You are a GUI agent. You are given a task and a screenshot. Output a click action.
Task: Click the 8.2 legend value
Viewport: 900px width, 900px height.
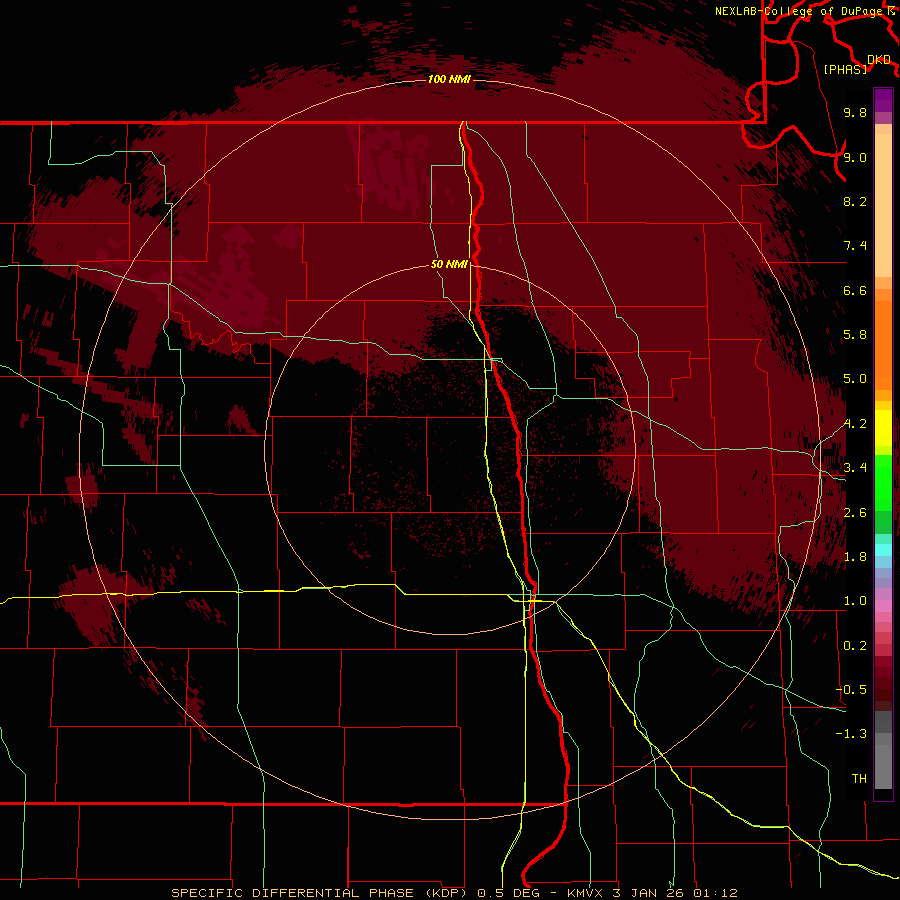click(x=855, y=201)
